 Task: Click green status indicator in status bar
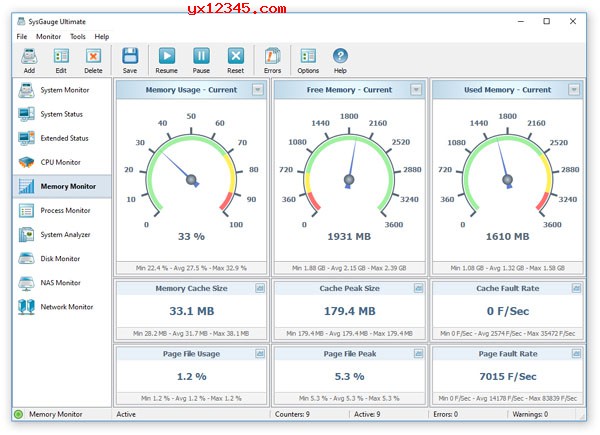18,414
